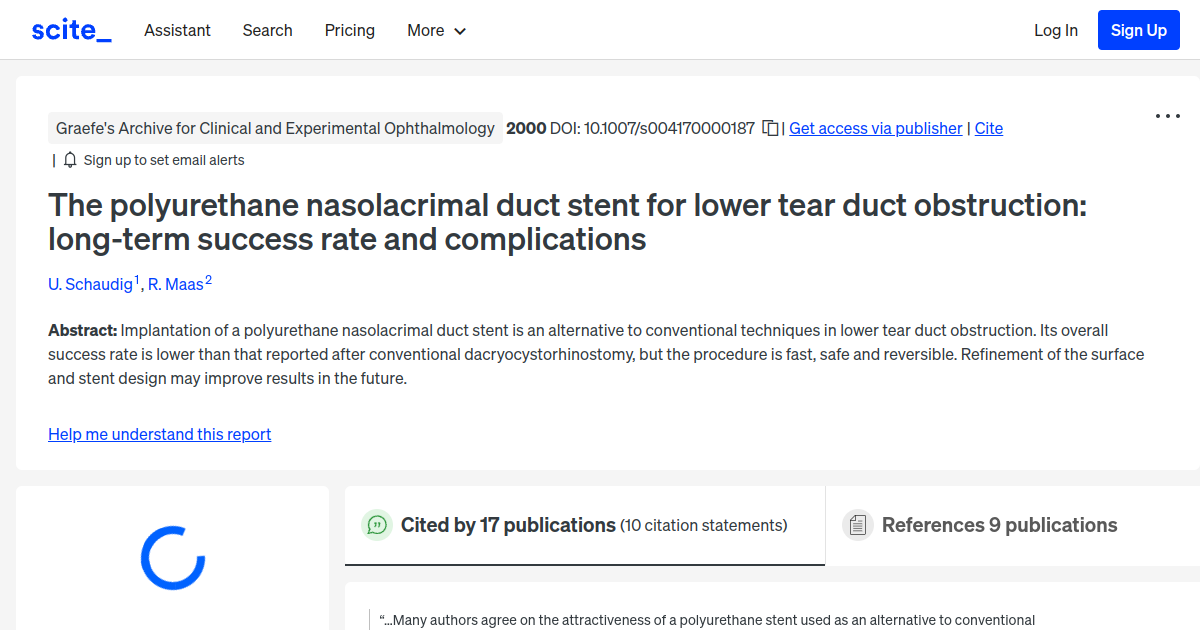
Task: Click the Cite link
Action: pyautogui.click(x=988, y=128)
